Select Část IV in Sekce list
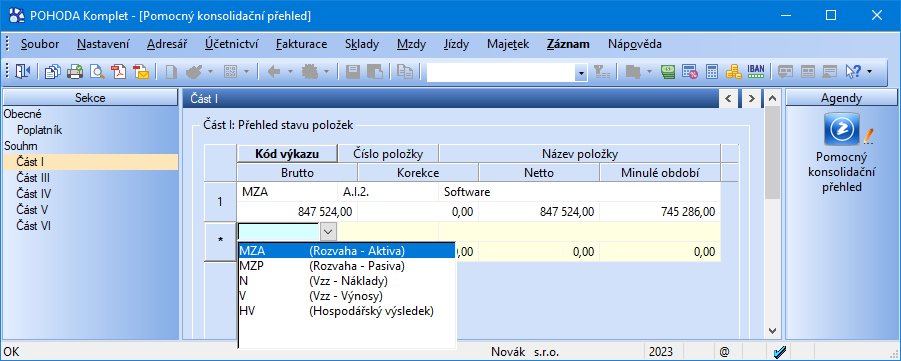 [x=35, y=194]
